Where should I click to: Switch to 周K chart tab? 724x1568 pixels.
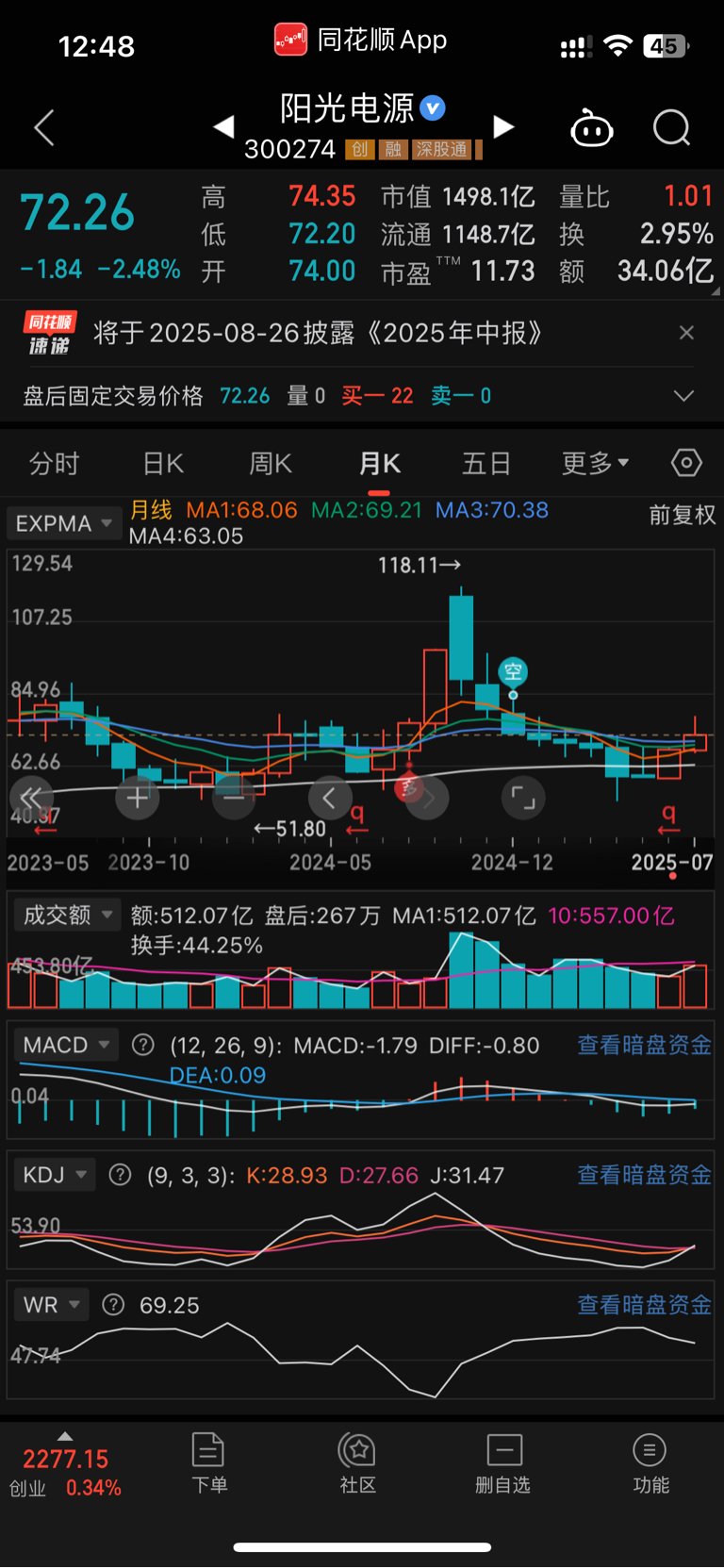click(271, 463)
